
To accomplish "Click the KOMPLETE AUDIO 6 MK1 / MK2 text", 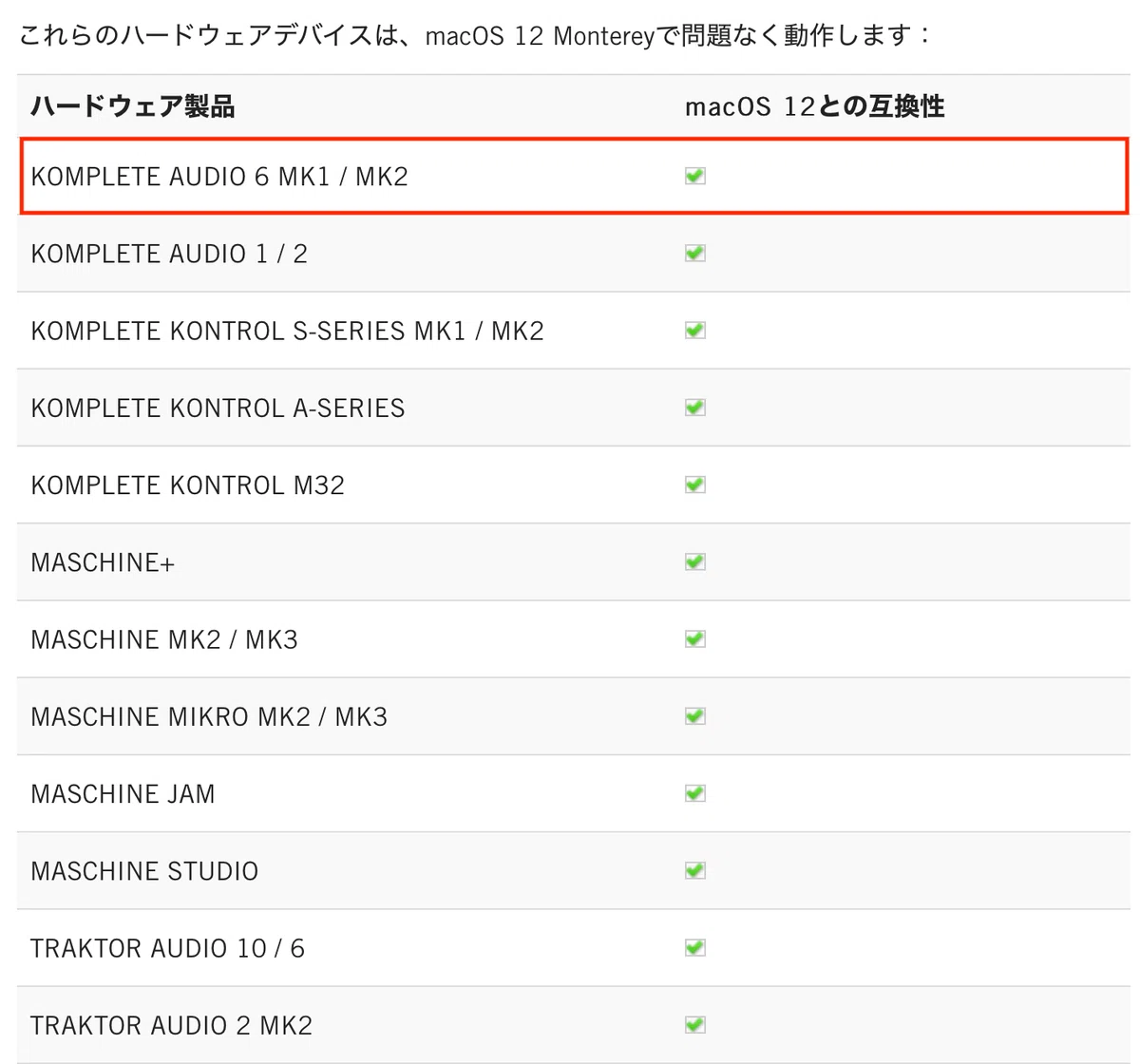I will click(x=219, y=177).
